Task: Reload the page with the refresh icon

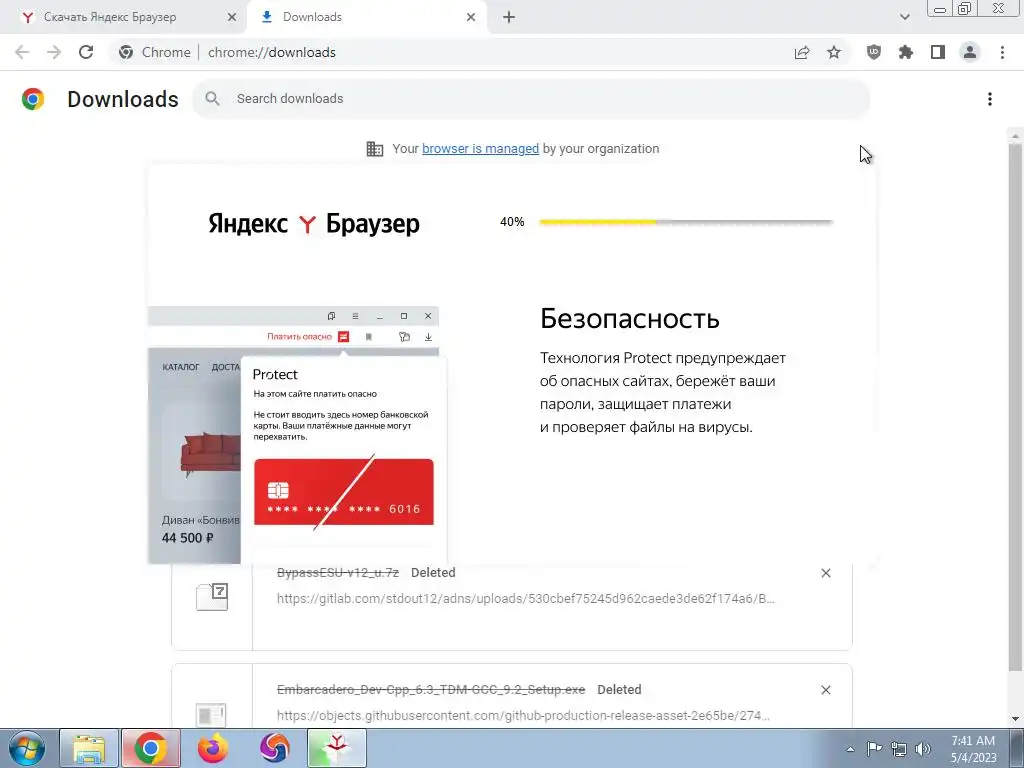Action: coord(86,52)
